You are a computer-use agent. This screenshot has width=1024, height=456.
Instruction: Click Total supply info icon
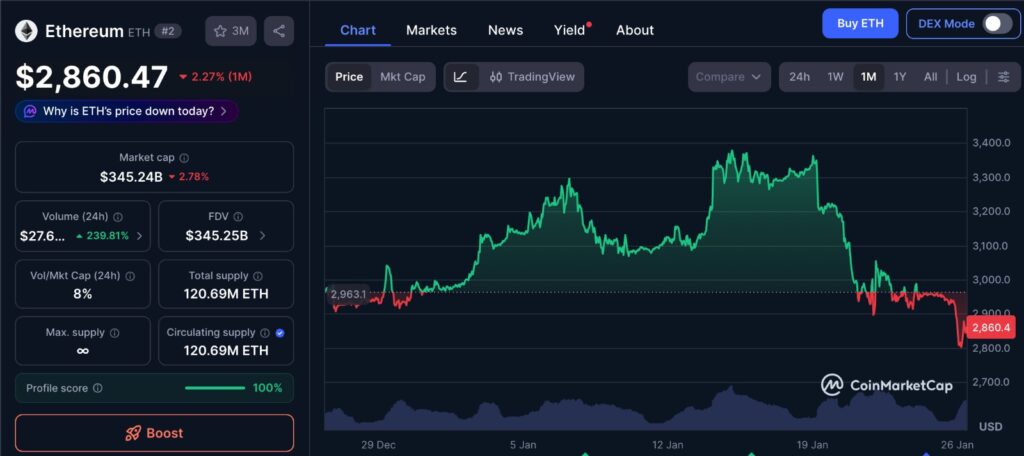tap(258, 276)
